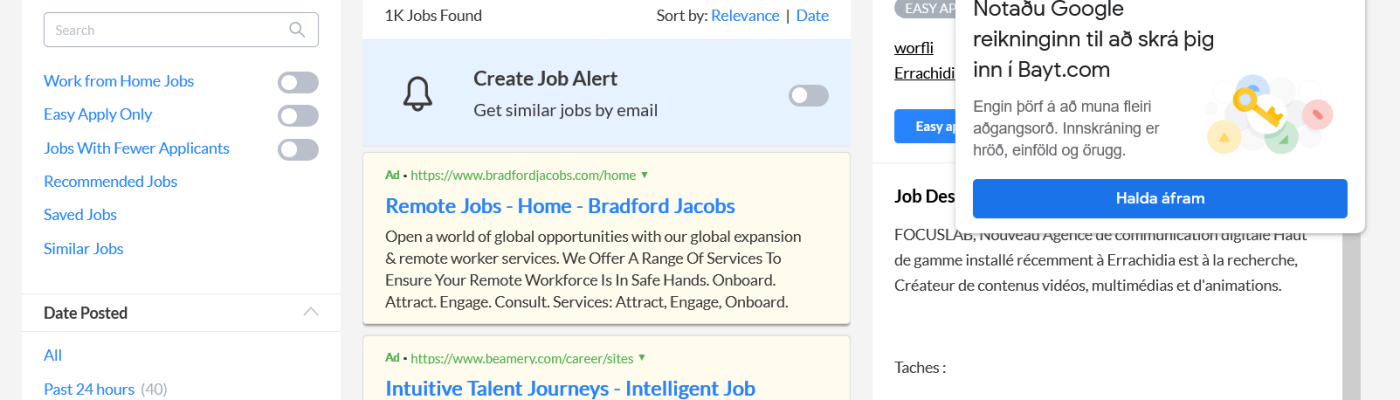Screen dimensions: 1400x400
Task: Enable the Create Job Alert toggle
Action: pyautogui.click(x=808, y=95)
